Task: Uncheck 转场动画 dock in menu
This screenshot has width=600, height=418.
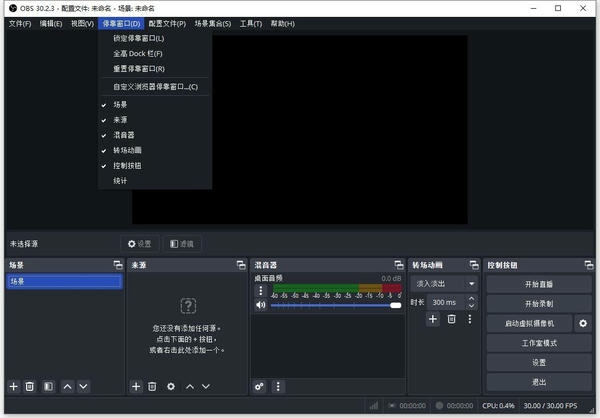Action: click(x=155, y=150)
